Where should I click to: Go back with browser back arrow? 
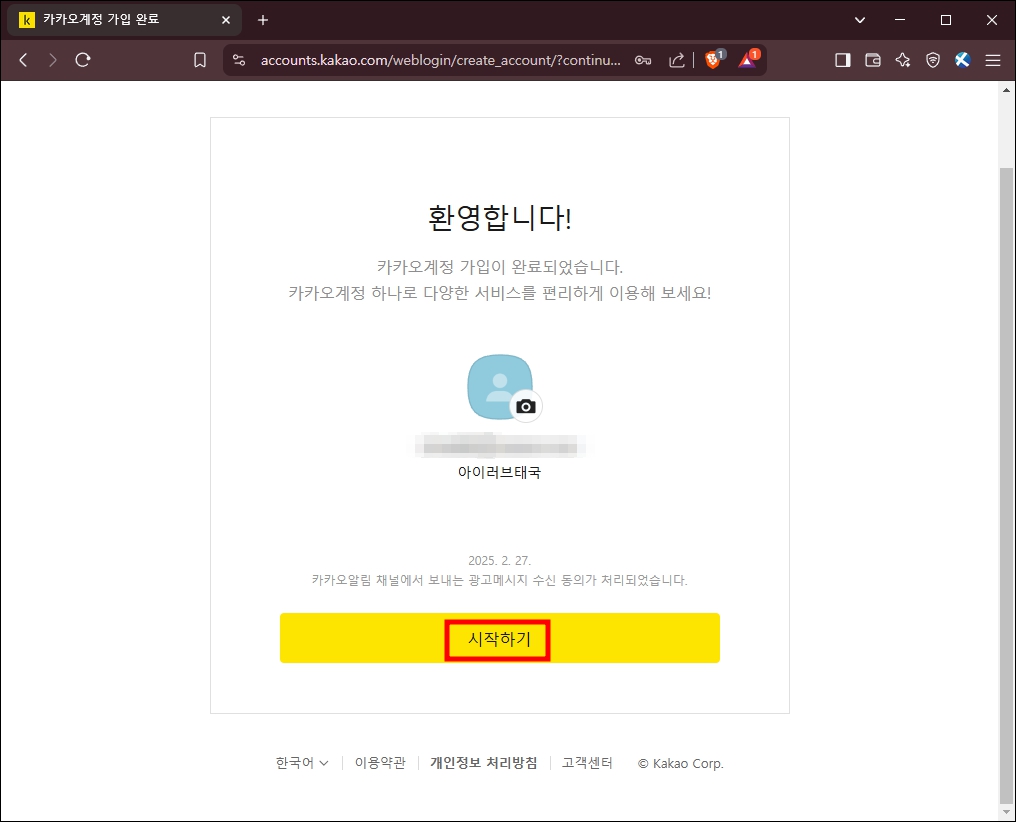point(23,60)
